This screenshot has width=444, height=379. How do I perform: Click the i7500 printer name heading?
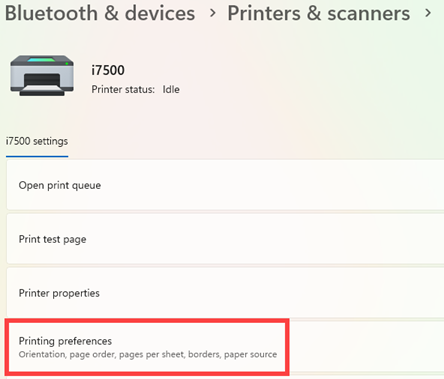coord(108,70)
